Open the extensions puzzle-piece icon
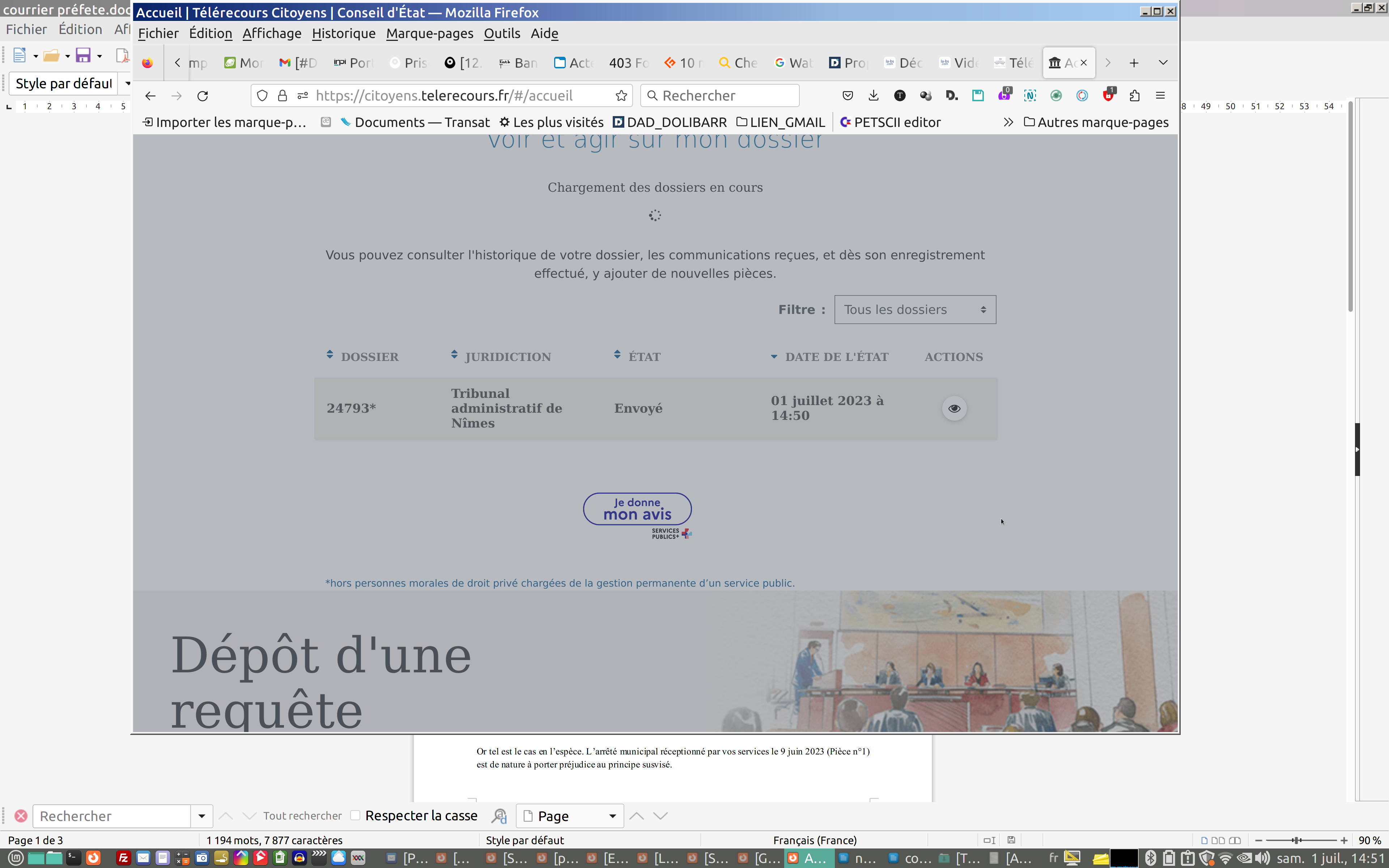 1134,96
